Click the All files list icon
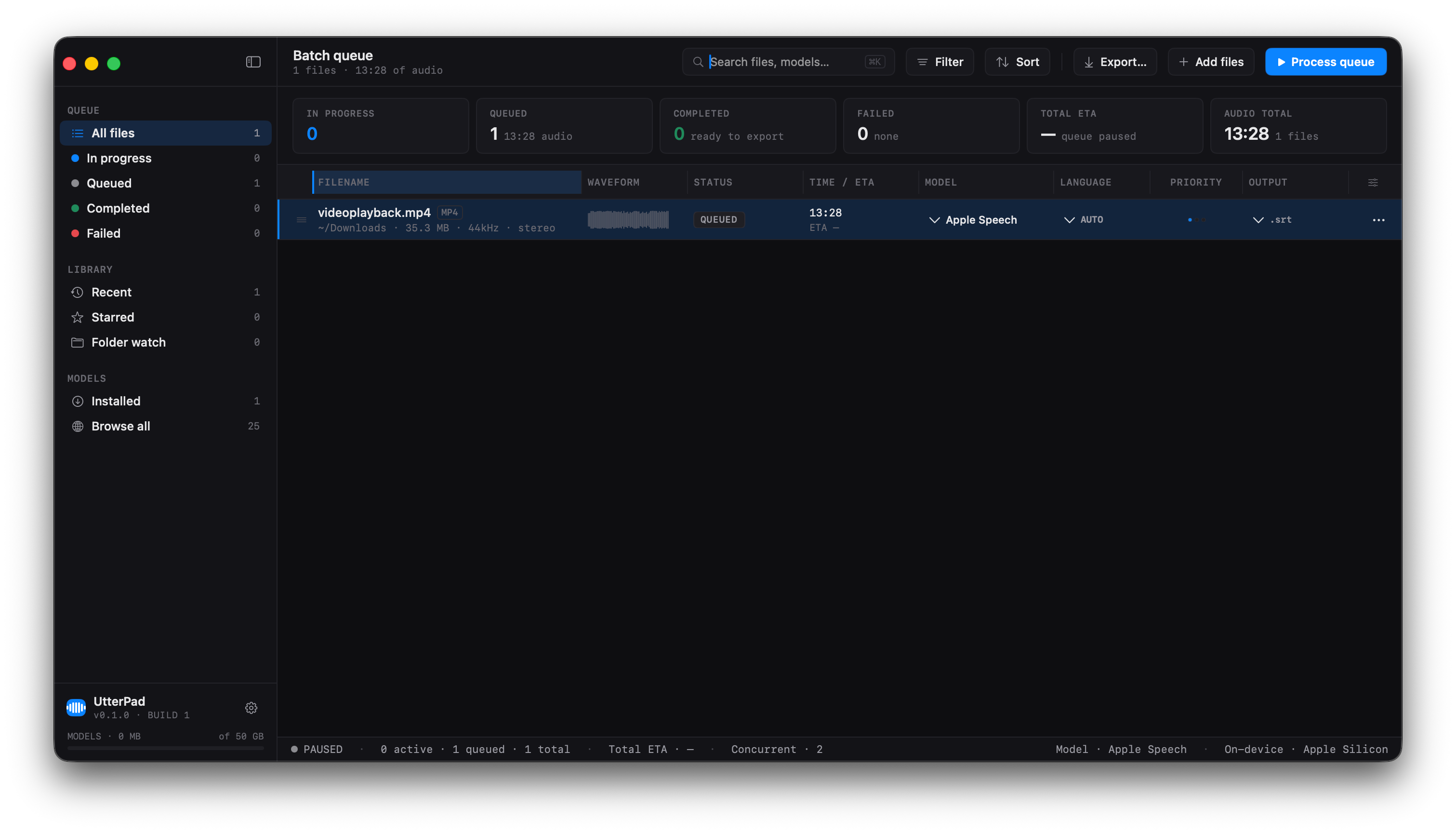This screenshot has width=1456, height=833. [77, 134]
